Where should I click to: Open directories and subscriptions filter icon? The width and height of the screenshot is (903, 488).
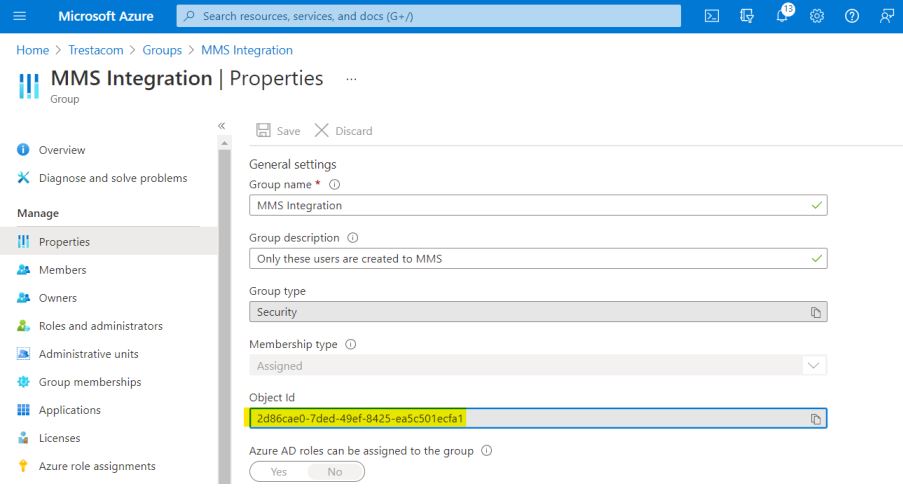pyautogui.click(x=747, y=16)
